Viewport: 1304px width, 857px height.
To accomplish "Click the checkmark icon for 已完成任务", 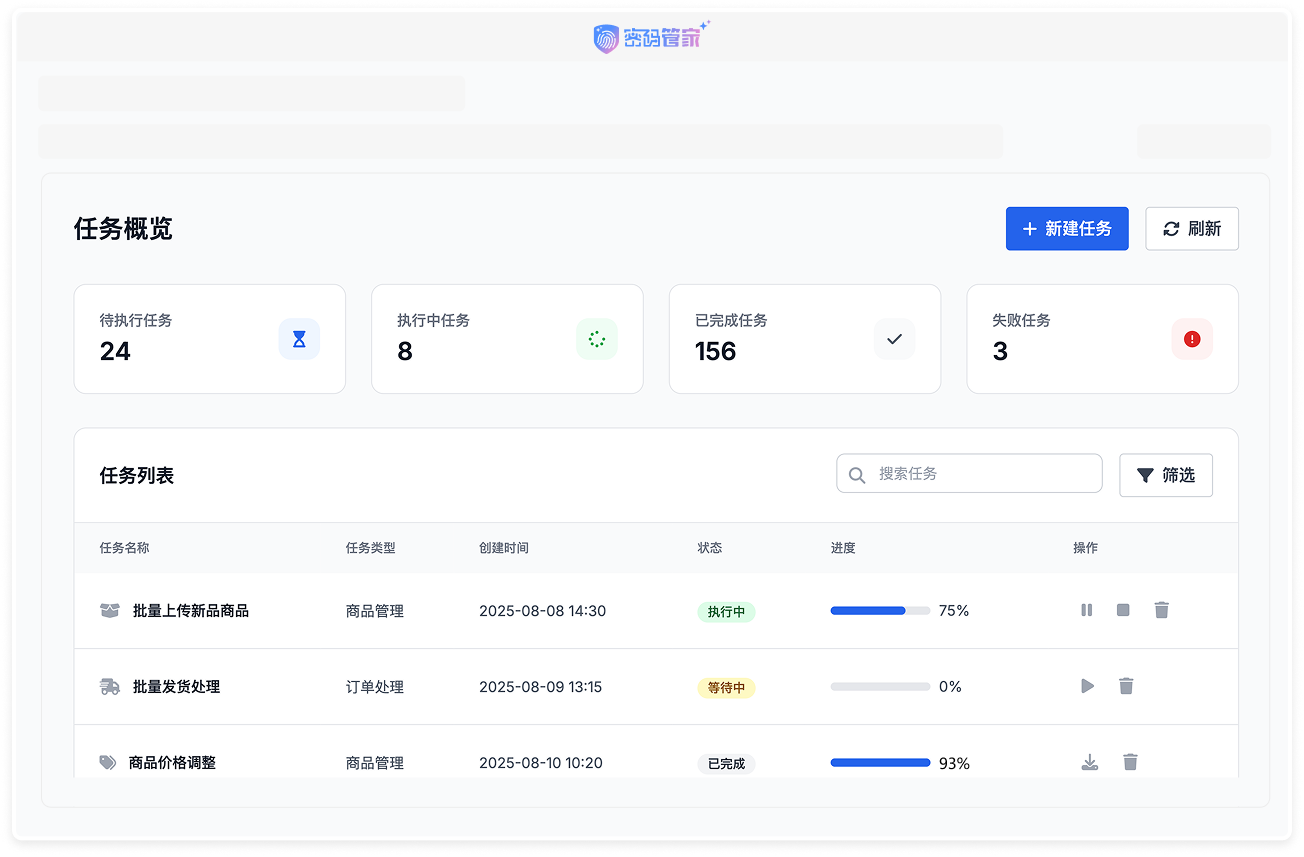I will (x=894, y=339).
